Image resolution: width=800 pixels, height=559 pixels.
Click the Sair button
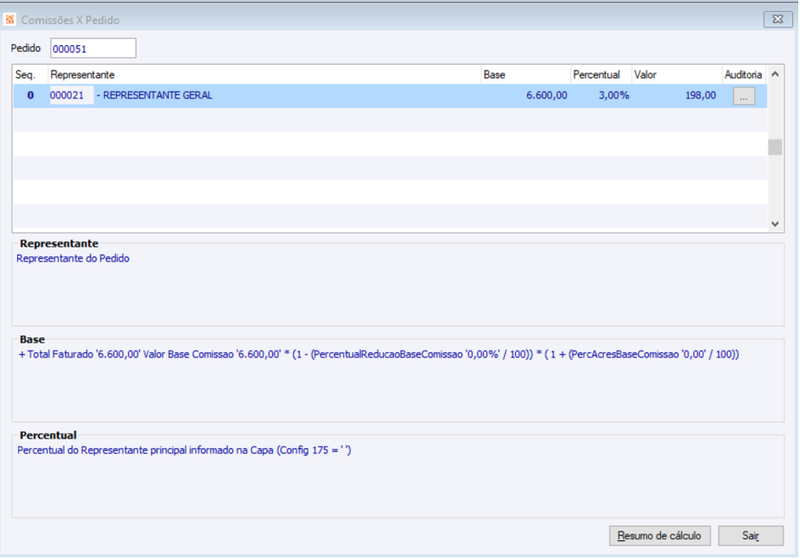pyautogui.click(x=751, y=536)
